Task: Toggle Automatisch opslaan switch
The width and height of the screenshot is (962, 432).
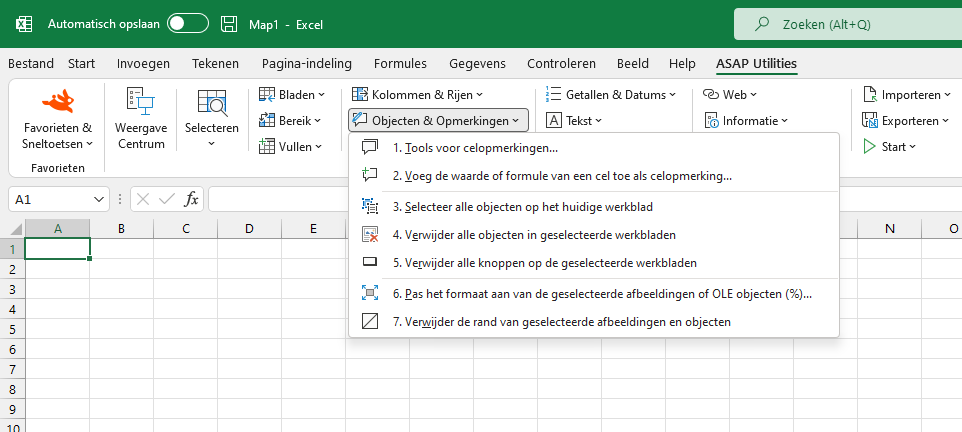Action: point(188,24)
